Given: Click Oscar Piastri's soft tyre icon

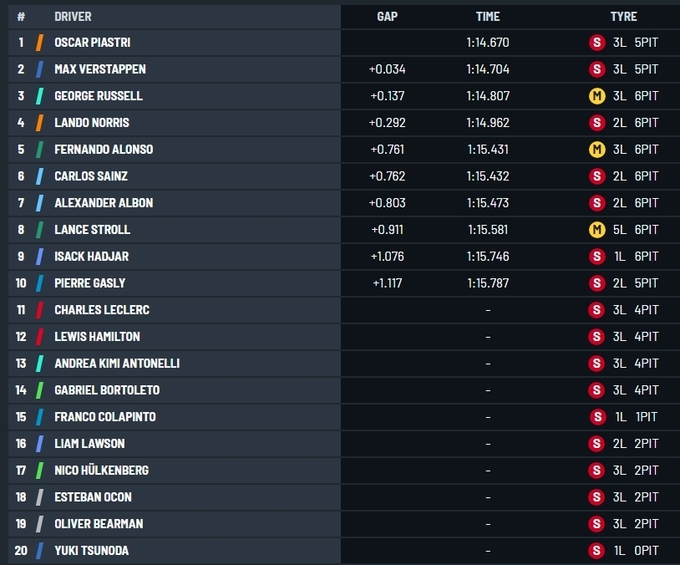Looking at the screenshot, I should 597,43.
